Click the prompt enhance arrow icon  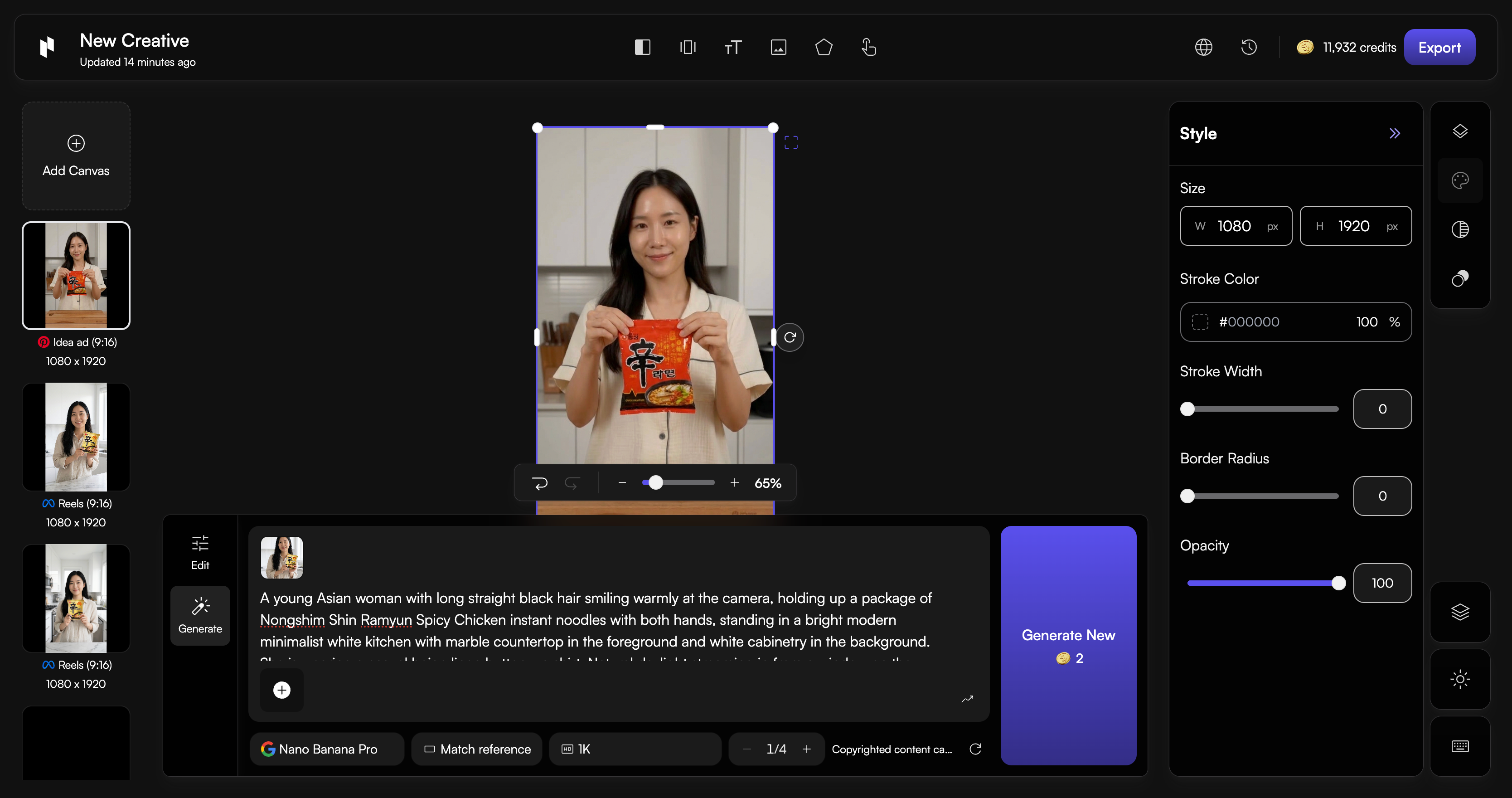pos(967,699)
